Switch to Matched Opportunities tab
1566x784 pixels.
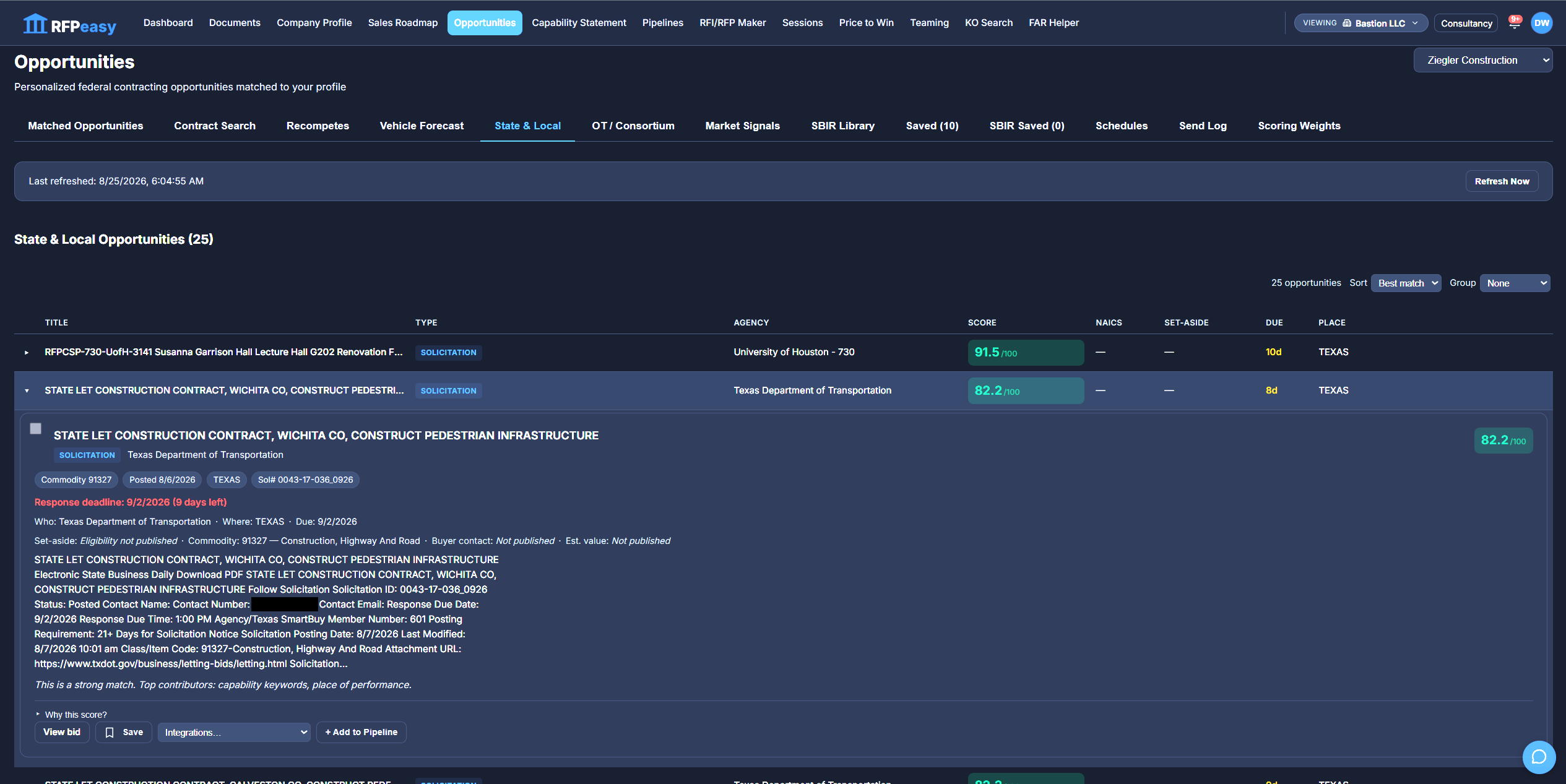[85, 126]
